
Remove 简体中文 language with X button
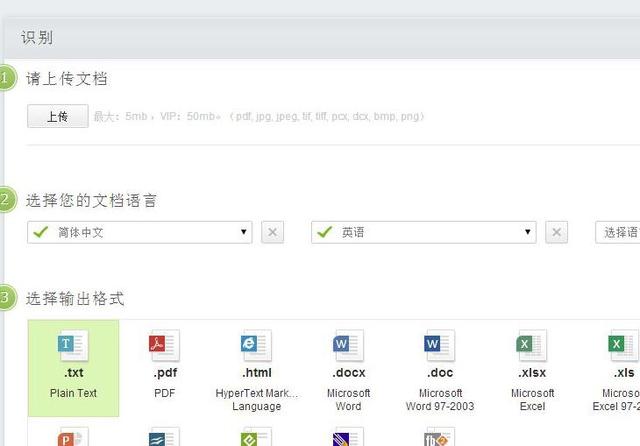tap(272, 232)
